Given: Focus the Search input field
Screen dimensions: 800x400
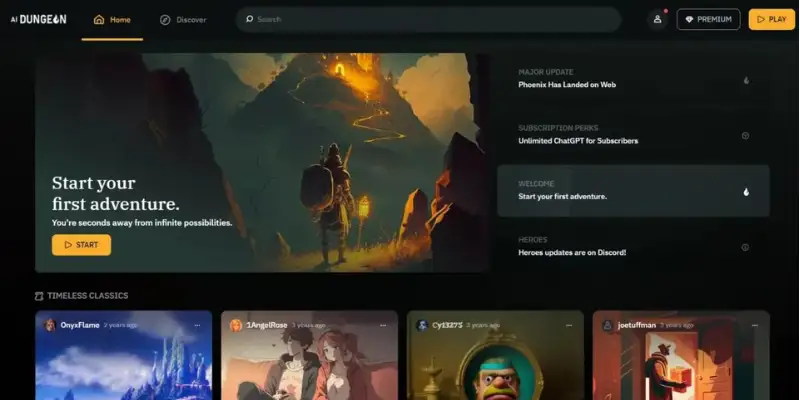Looking at the screenshot, I should click(429, 19).
